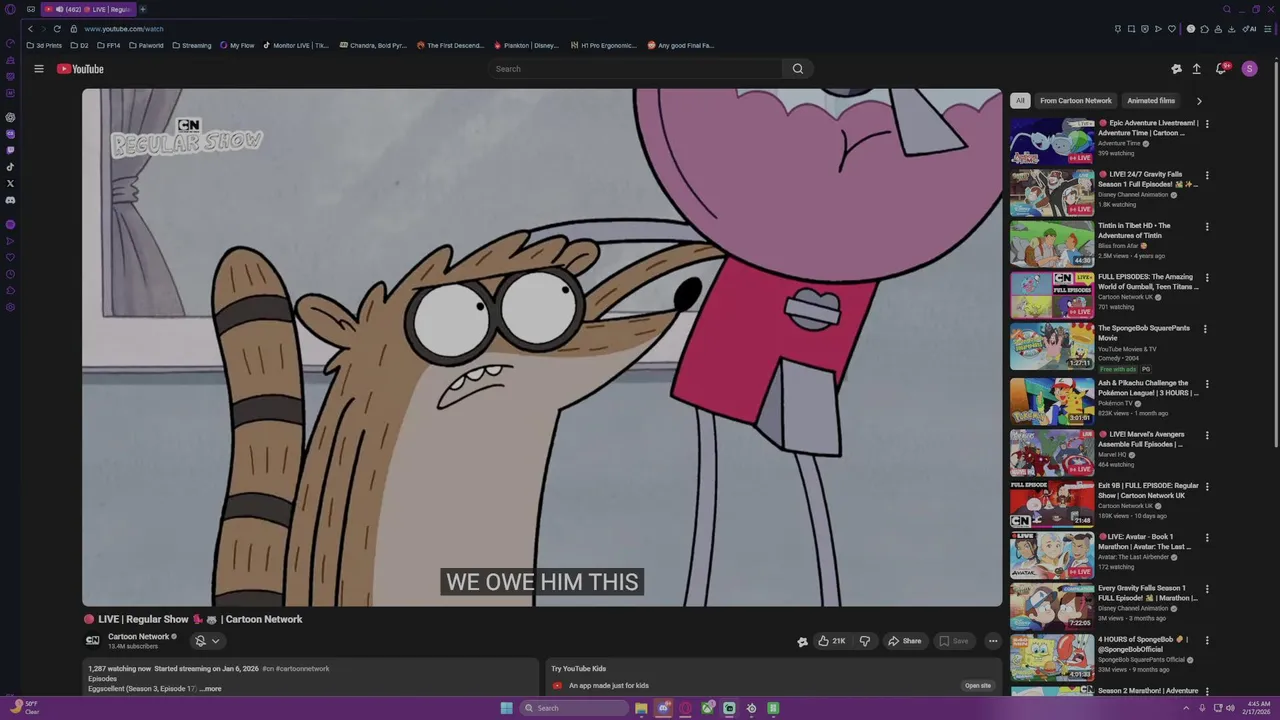The image size is (1280, 720).
Task: Open Streaming bookmarks folder
Action: point(192,45)
